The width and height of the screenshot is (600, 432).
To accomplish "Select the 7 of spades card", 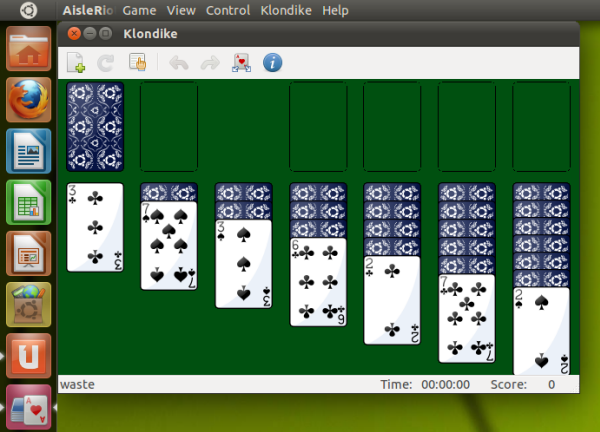I will pyautogui.click(x=168, y=246).
